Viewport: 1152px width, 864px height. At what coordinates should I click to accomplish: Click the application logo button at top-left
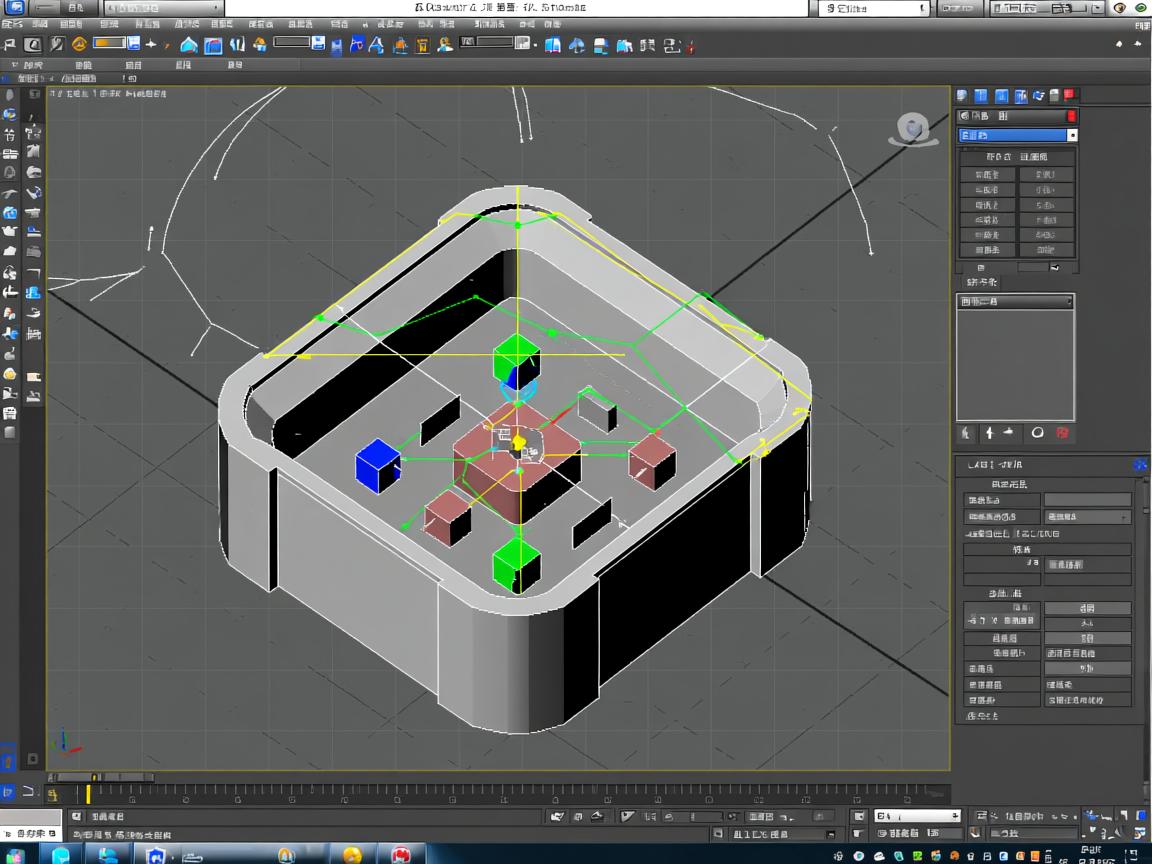click(x=16, y=8)
